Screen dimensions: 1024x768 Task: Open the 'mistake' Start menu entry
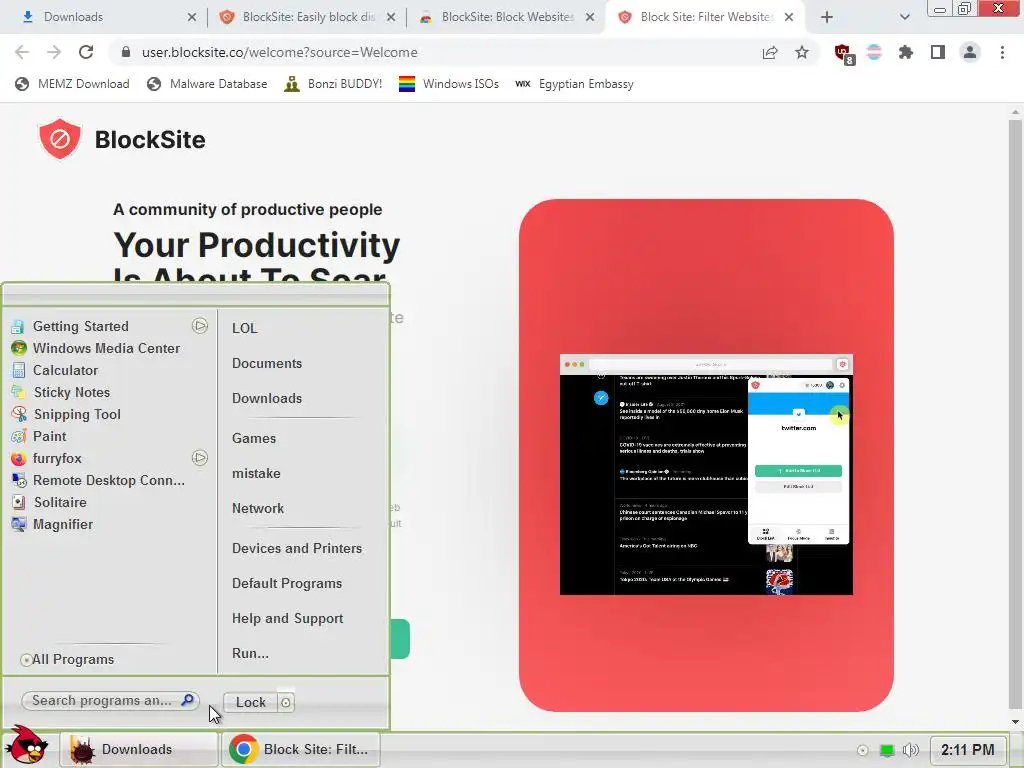[256, 473]
